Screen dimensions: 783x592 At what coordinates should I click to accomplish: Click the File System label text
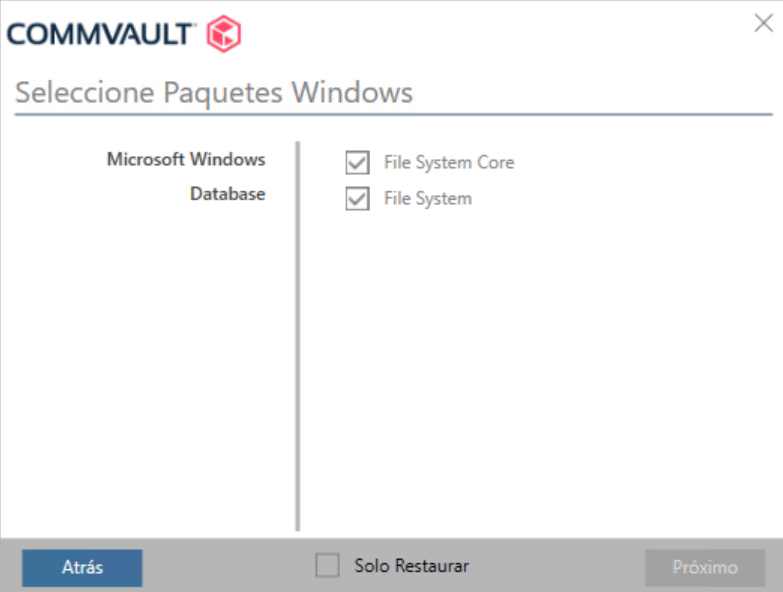pos(427,199)
